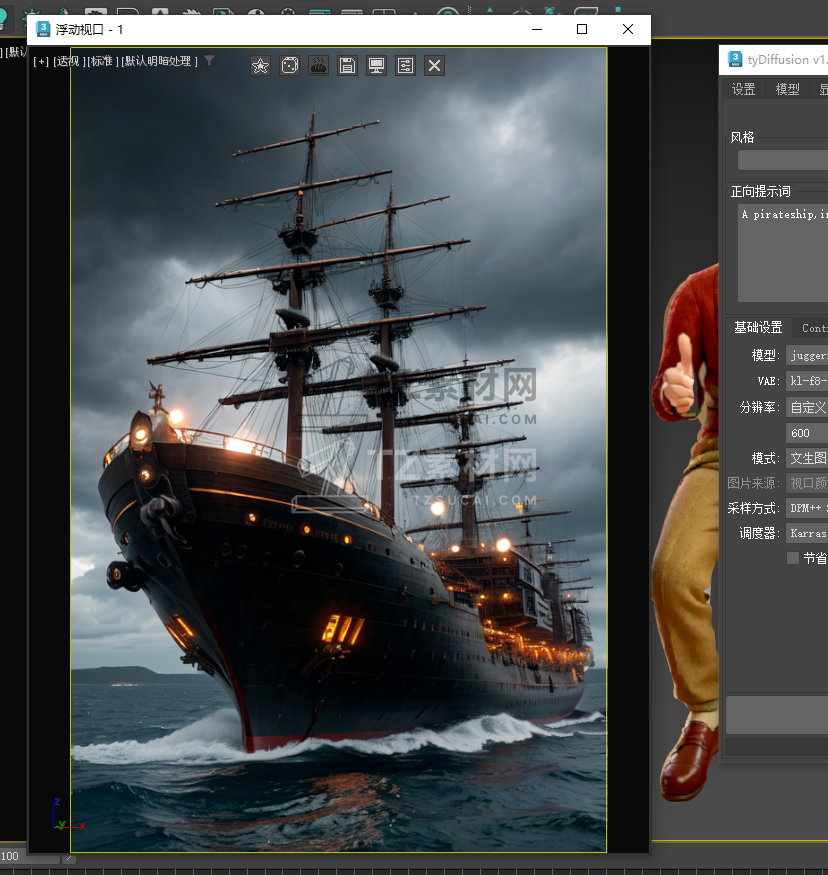Click the monitor display icon in viewport toolbar

[377, 66]
